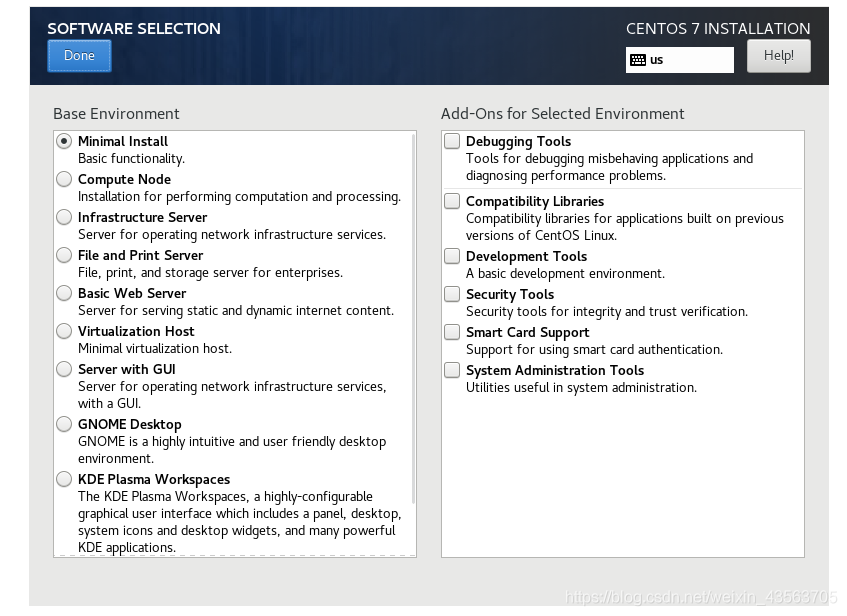Click the text 'Minimal virtualization host.'
The image size is (847, 616).
(x=154, y=349)
